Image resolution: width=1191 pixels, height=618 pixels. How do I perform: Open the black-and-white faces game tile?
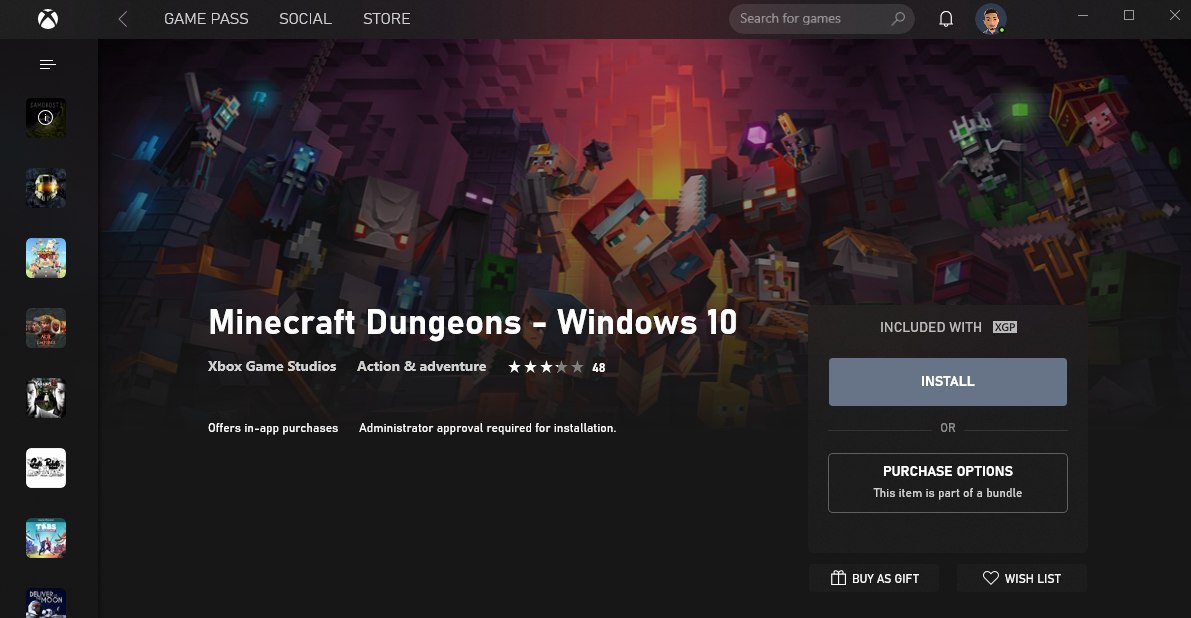coord(46,398)
